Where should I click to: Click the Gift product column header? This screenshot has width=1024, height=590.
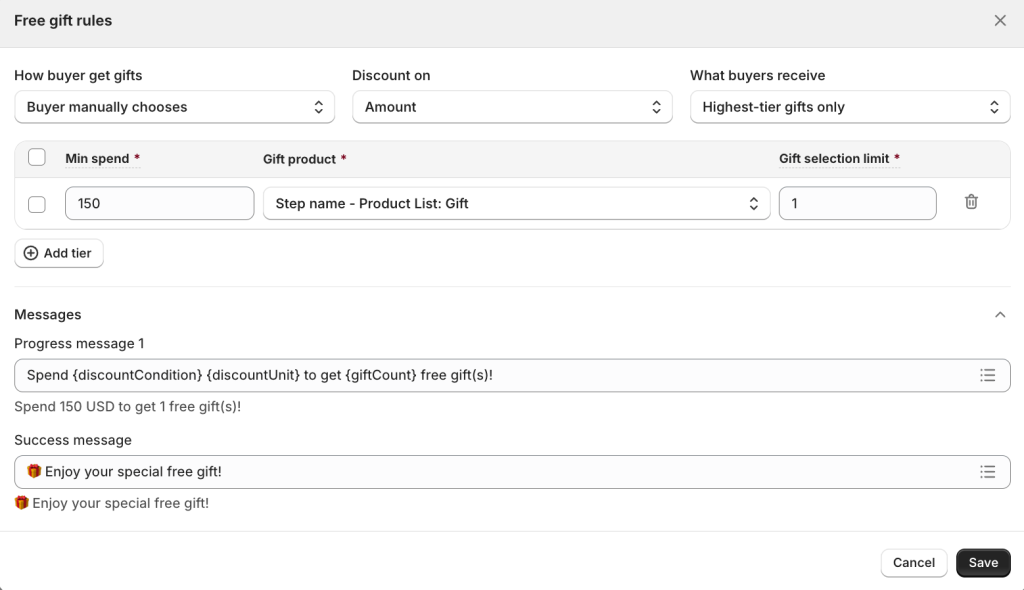[x=299, y=159]
